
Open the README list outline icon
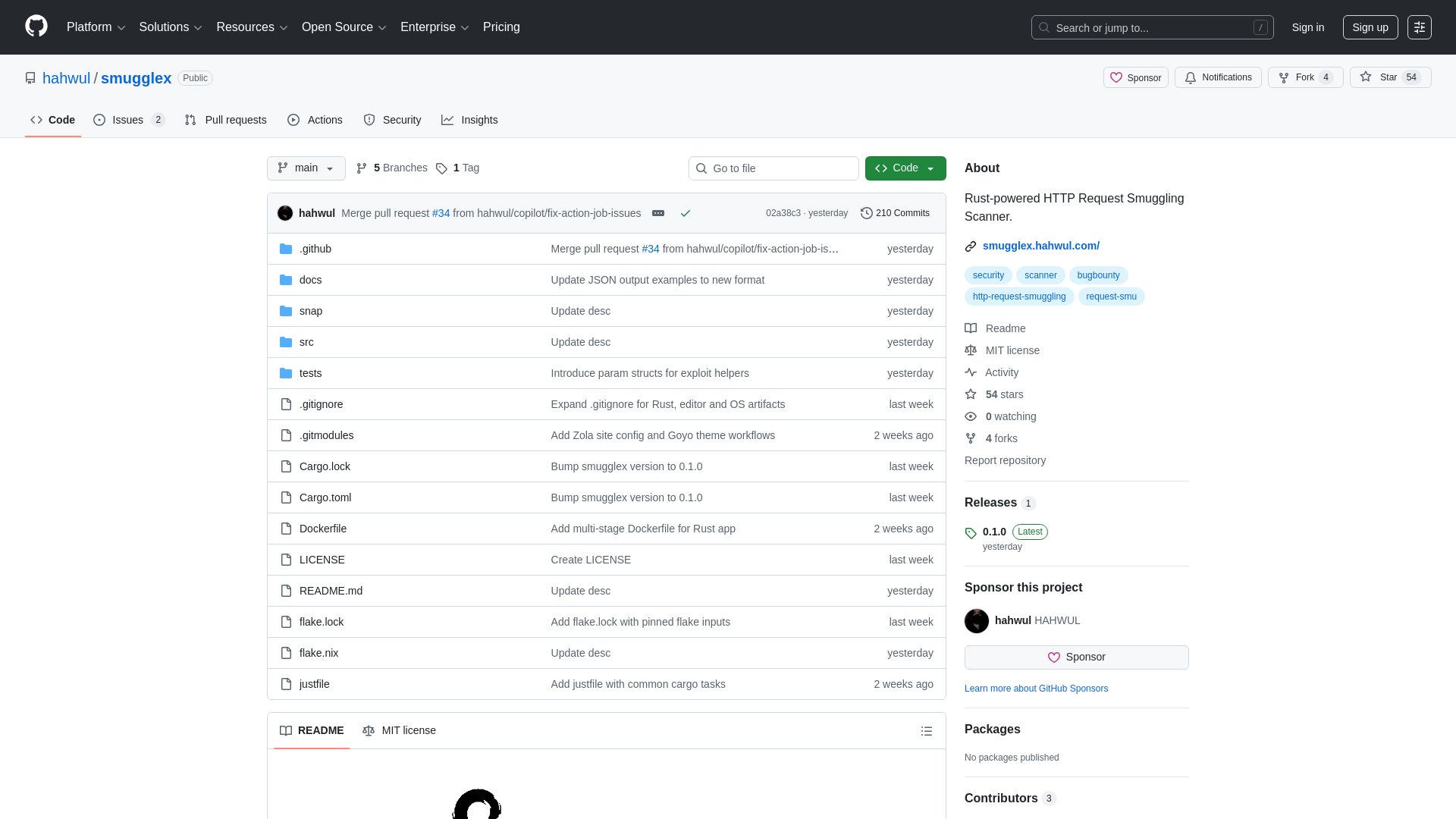pos(926,730)
